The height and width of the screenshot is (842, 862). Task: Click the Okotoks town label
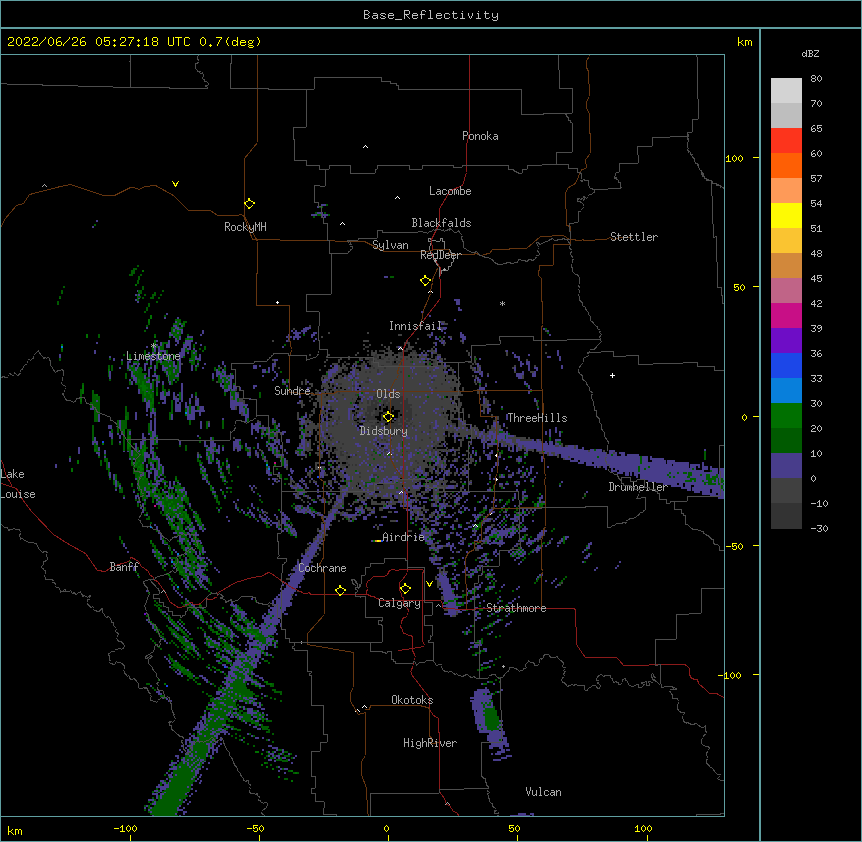[x=412, y=700]
